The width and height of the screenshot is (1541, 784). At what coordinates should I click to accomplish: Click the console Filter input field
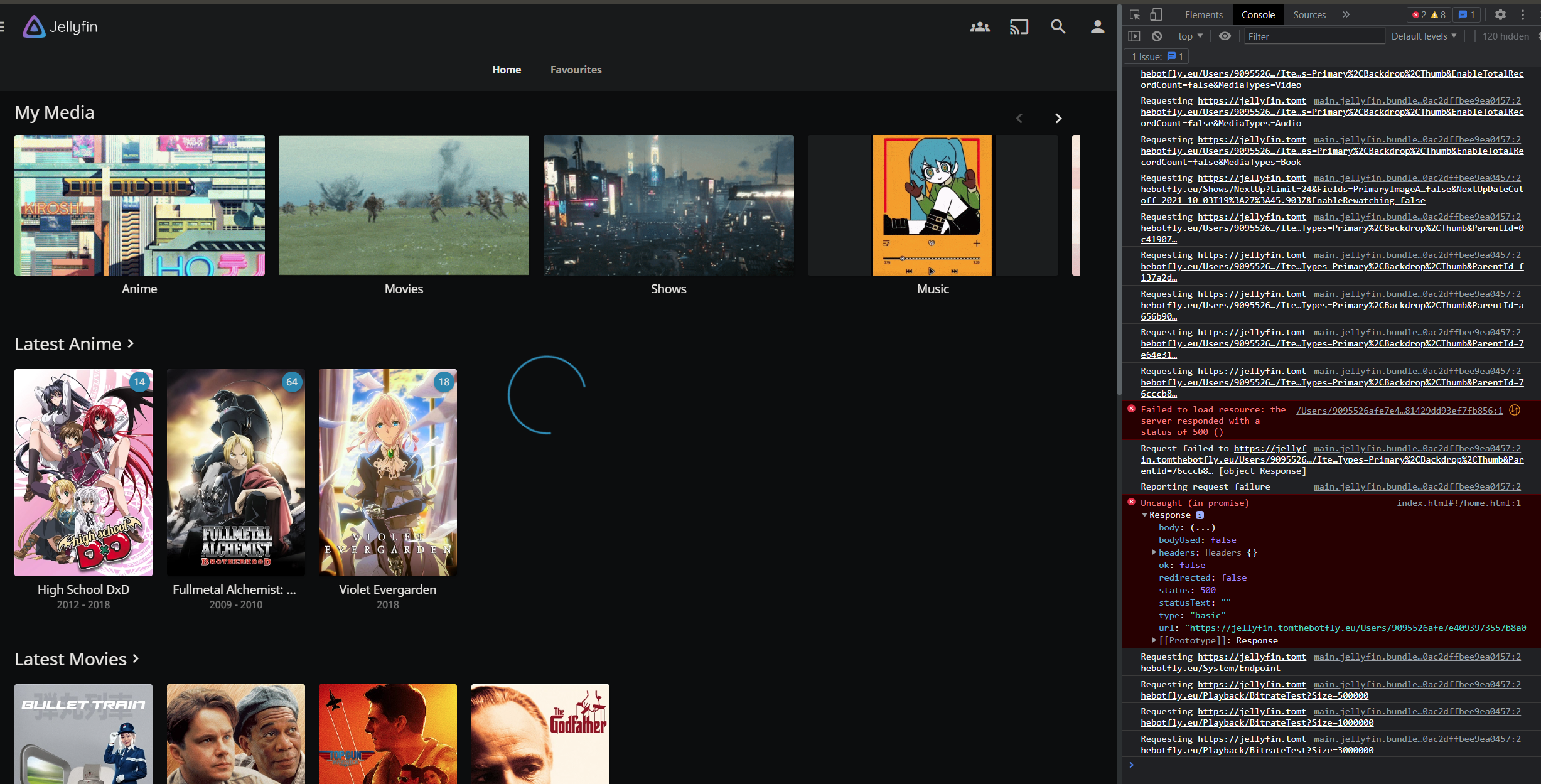click(1314, 36)
